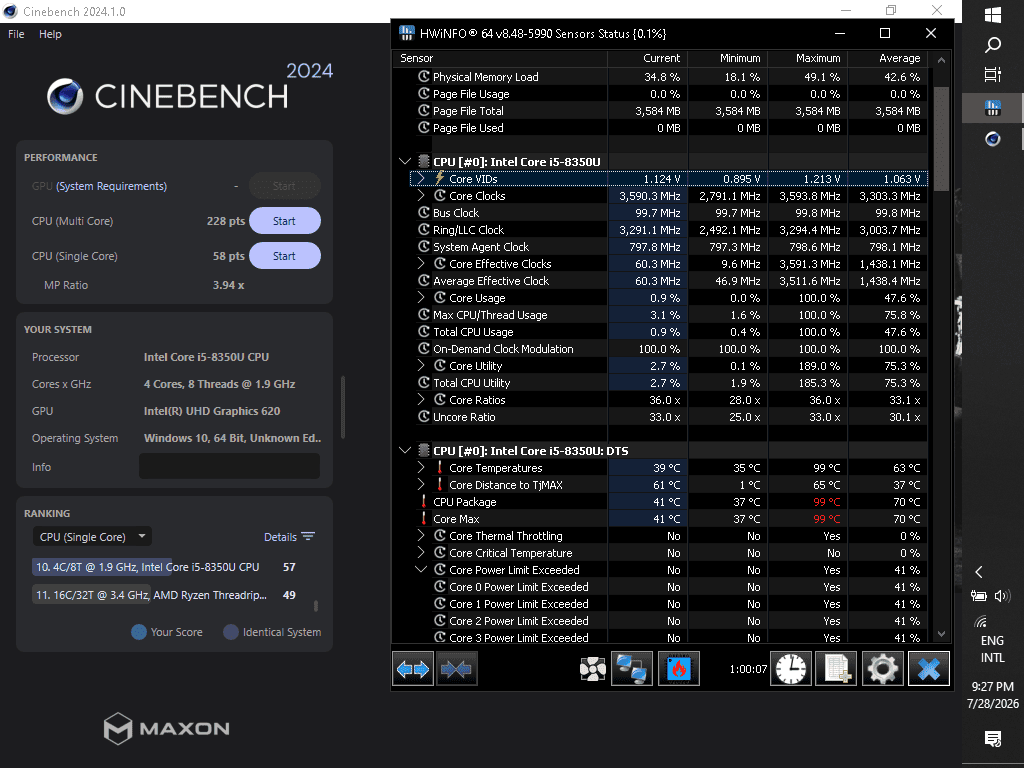Open Windows Start button
Screen dimensions: 1024x768
coord(993,15)
